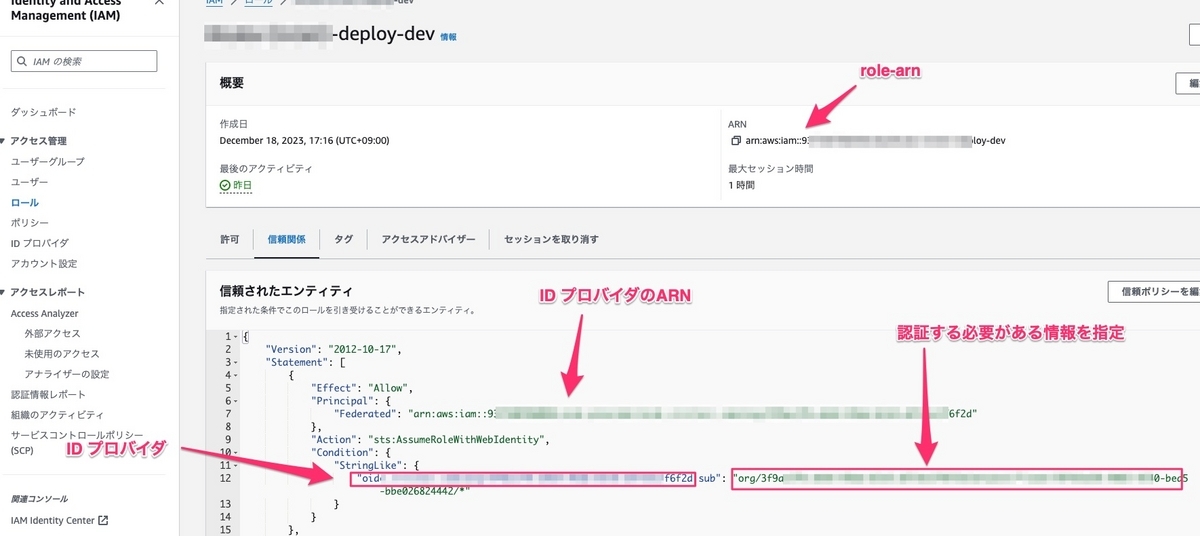Click the 1 時間 max session value

(x=742, y=185)
